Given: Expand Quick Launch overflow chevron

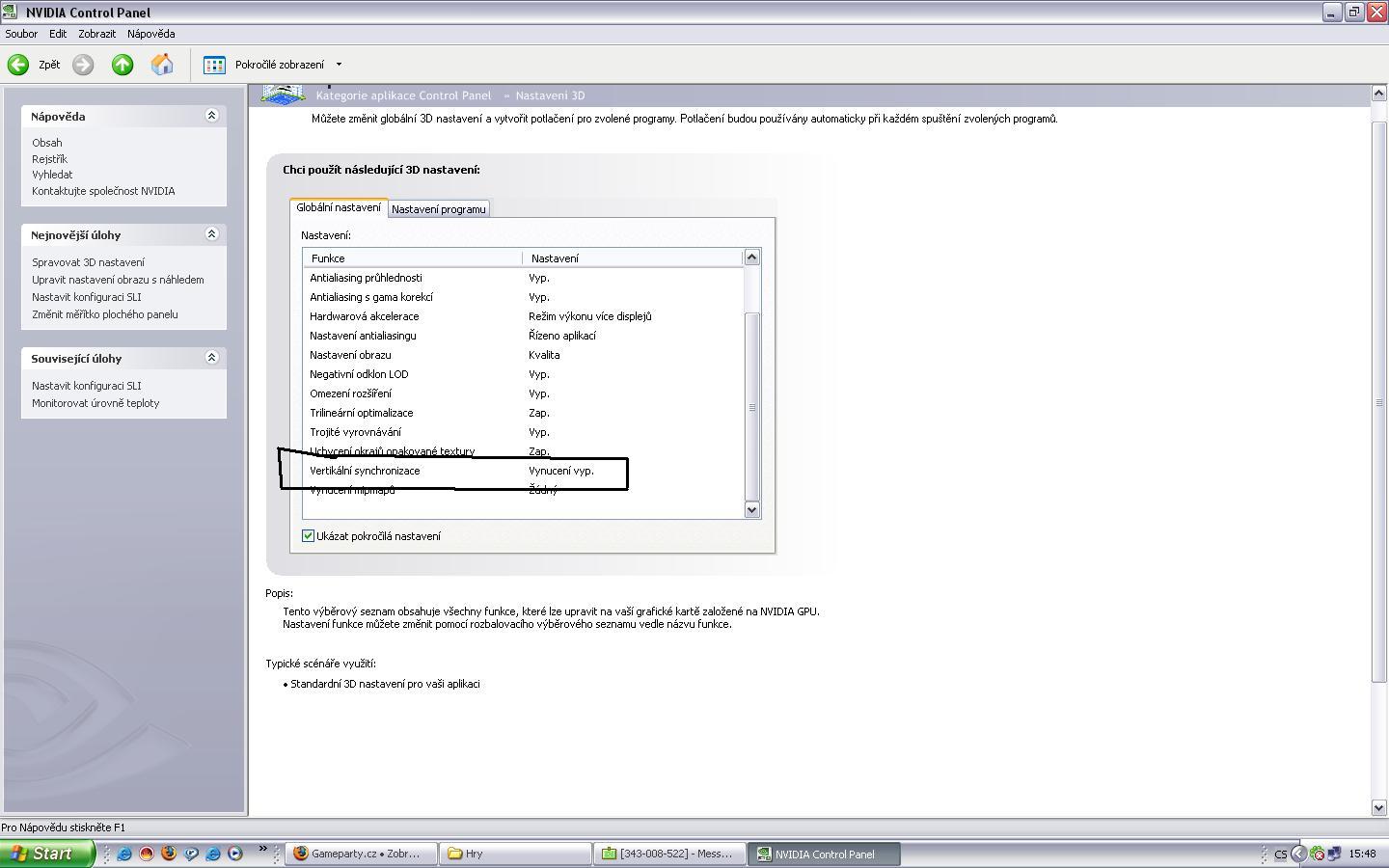Looking at the screenshot, I should click(x=262, y=849).
